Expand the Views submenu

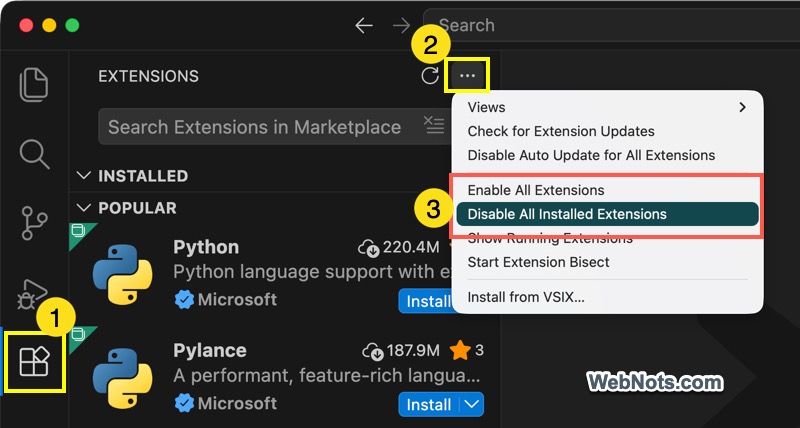[x=607, y=107]
